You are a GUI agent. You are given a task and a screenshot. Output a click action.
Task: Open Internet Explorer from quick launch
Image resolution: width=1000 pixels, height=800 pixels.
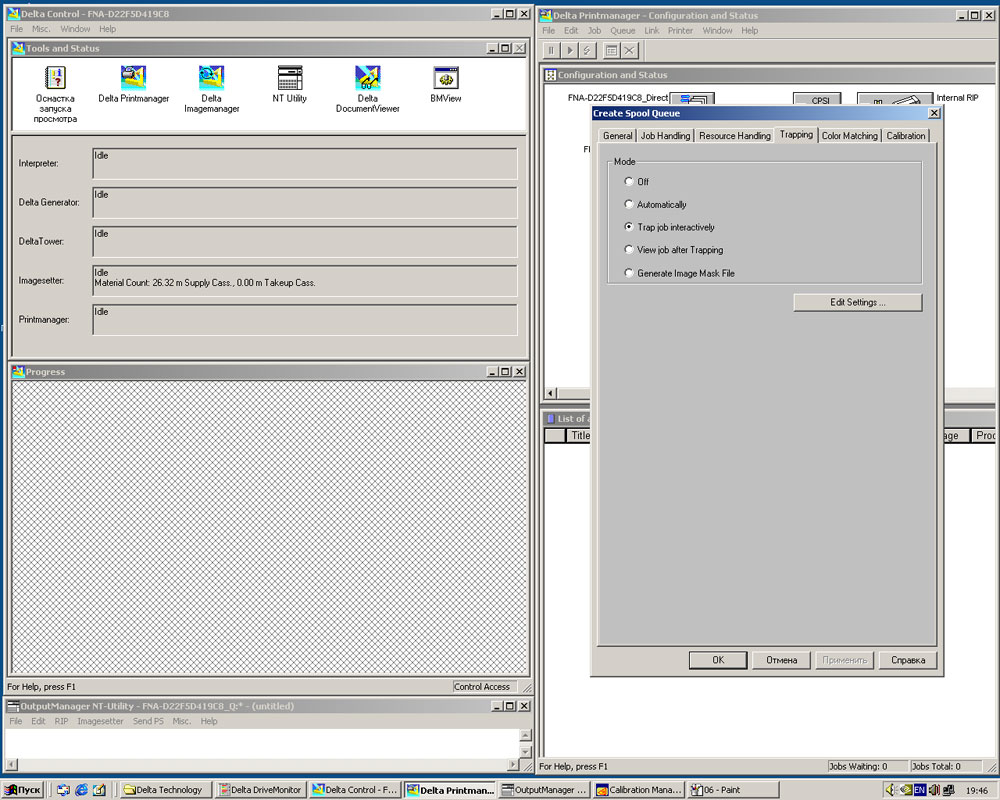coord(81,790)
